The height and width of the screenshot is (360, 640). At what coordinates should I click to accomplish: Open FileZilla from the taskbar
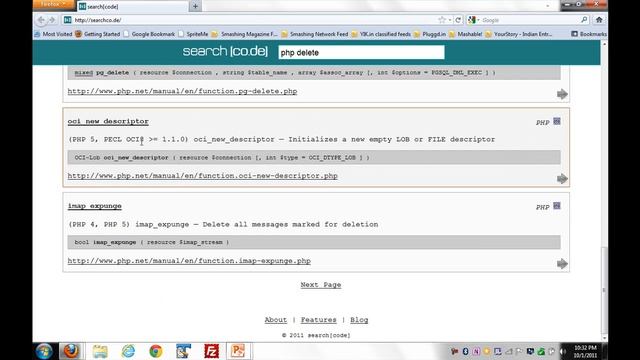click(211, 351)
